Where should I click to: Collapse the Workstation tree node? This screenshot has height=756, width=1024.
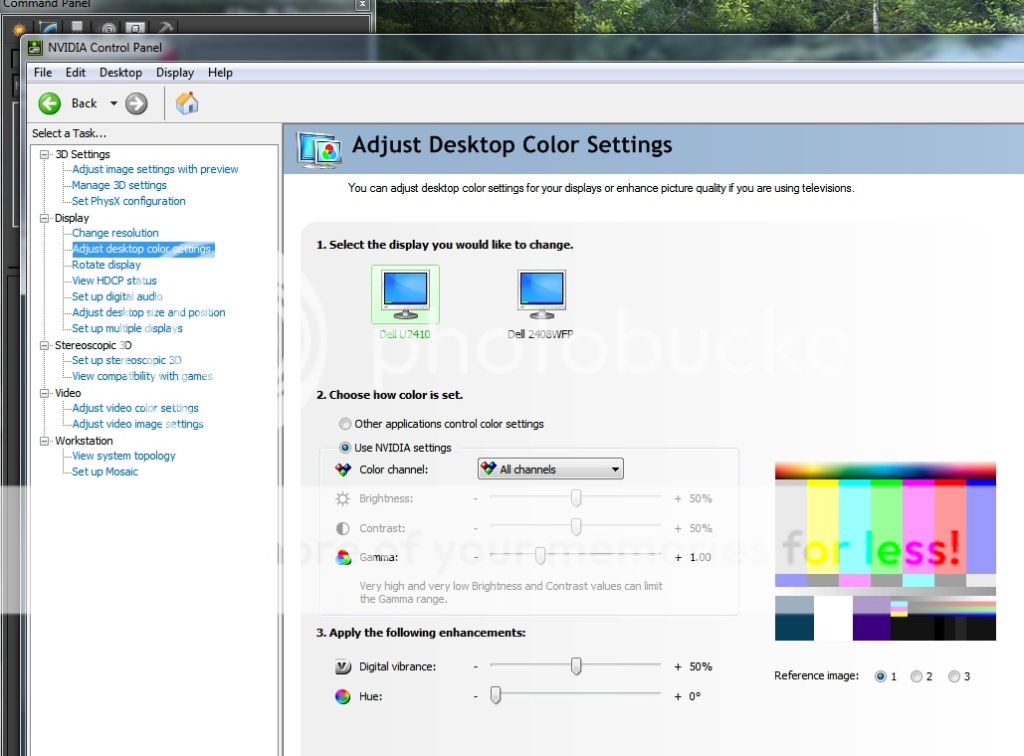(x=45, y=441)
